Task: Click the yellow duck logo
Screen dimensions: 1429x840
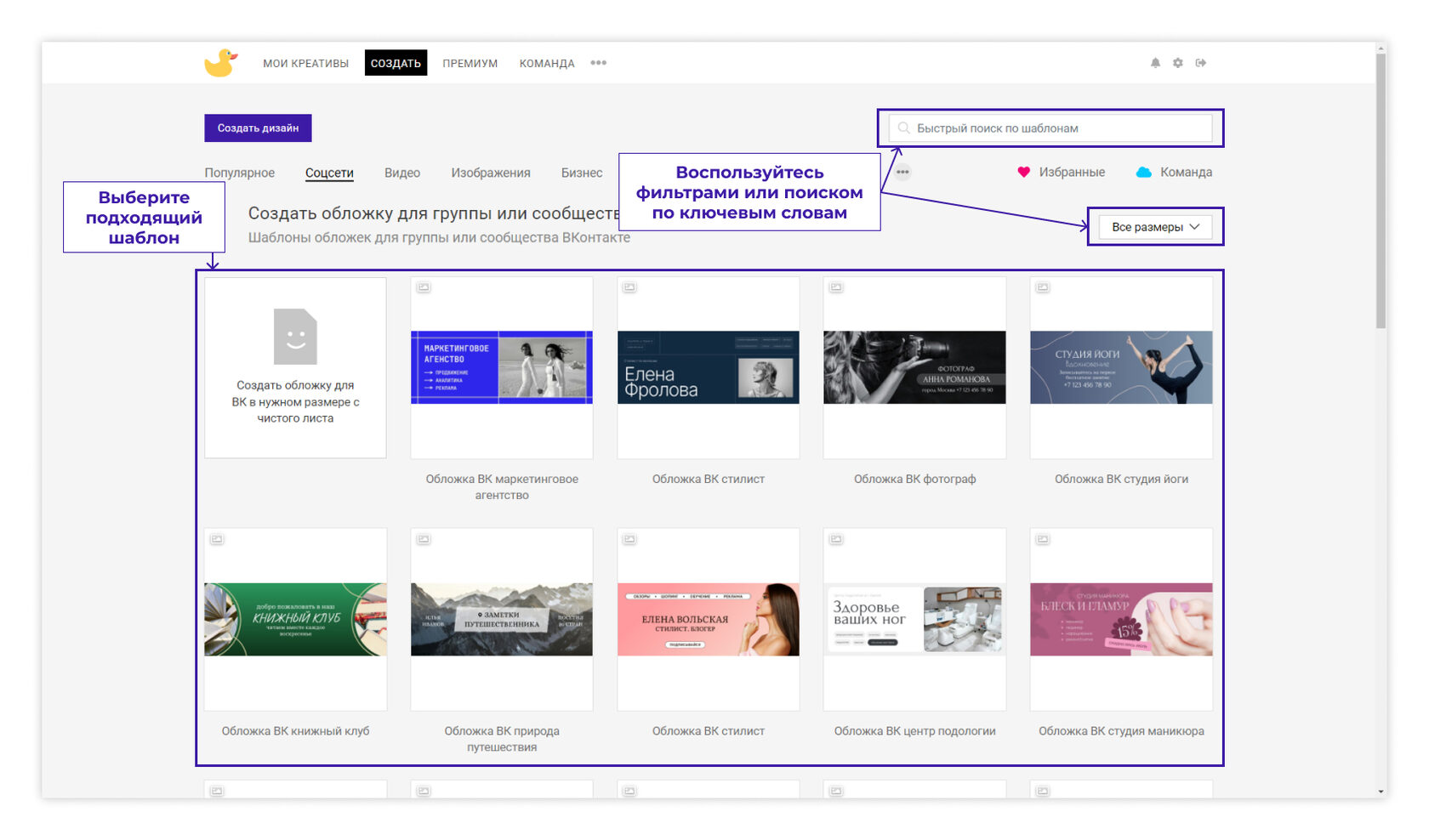Action: 220,63
